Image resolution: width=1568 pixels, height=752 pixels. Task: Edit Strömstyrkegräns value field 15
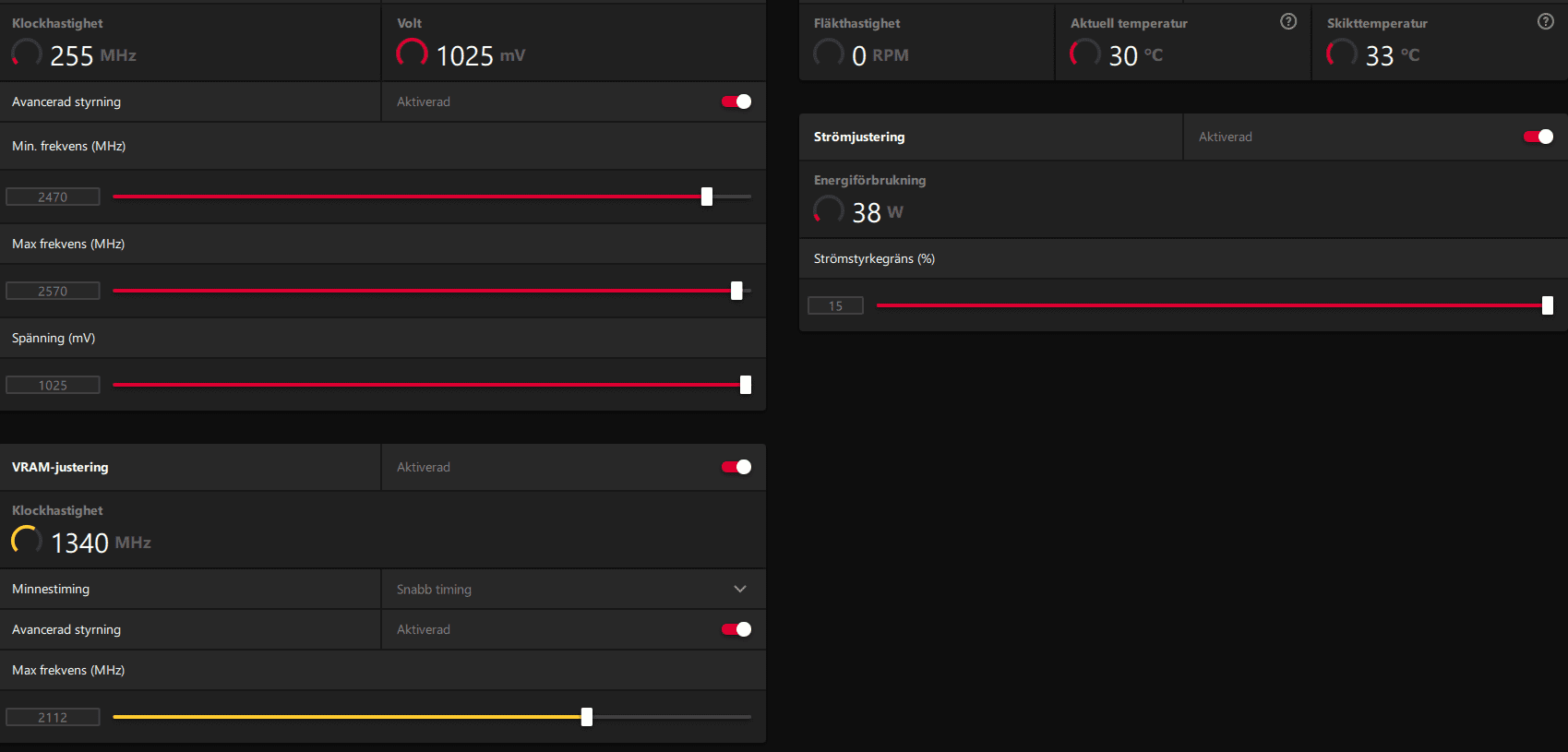pyautogui.click(x=835, y=305)
